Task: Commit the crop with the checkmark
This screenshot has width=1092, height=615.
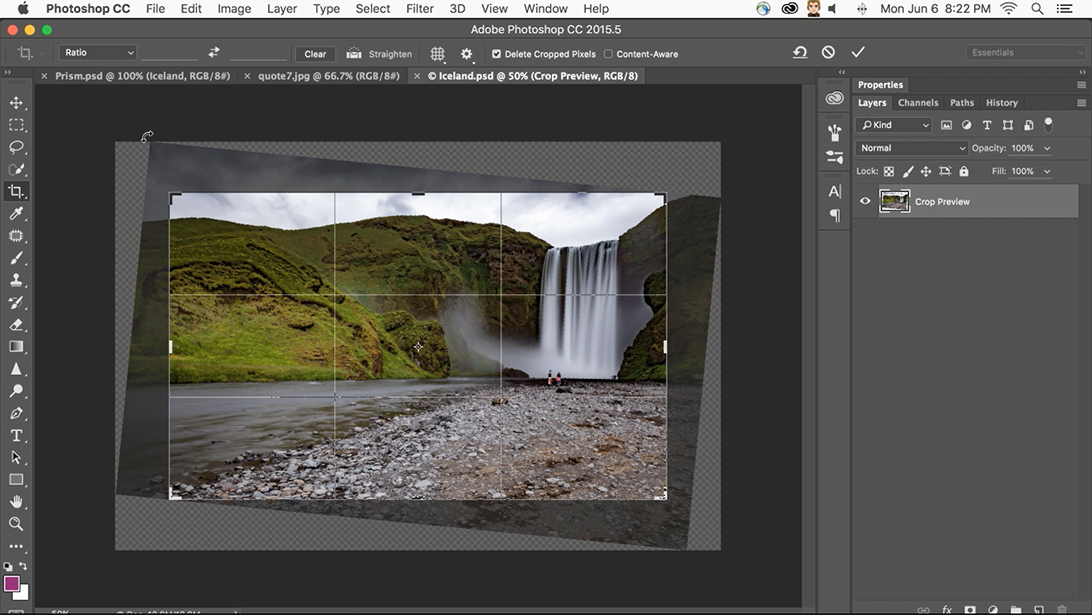Action: click(x=857, y=52)
